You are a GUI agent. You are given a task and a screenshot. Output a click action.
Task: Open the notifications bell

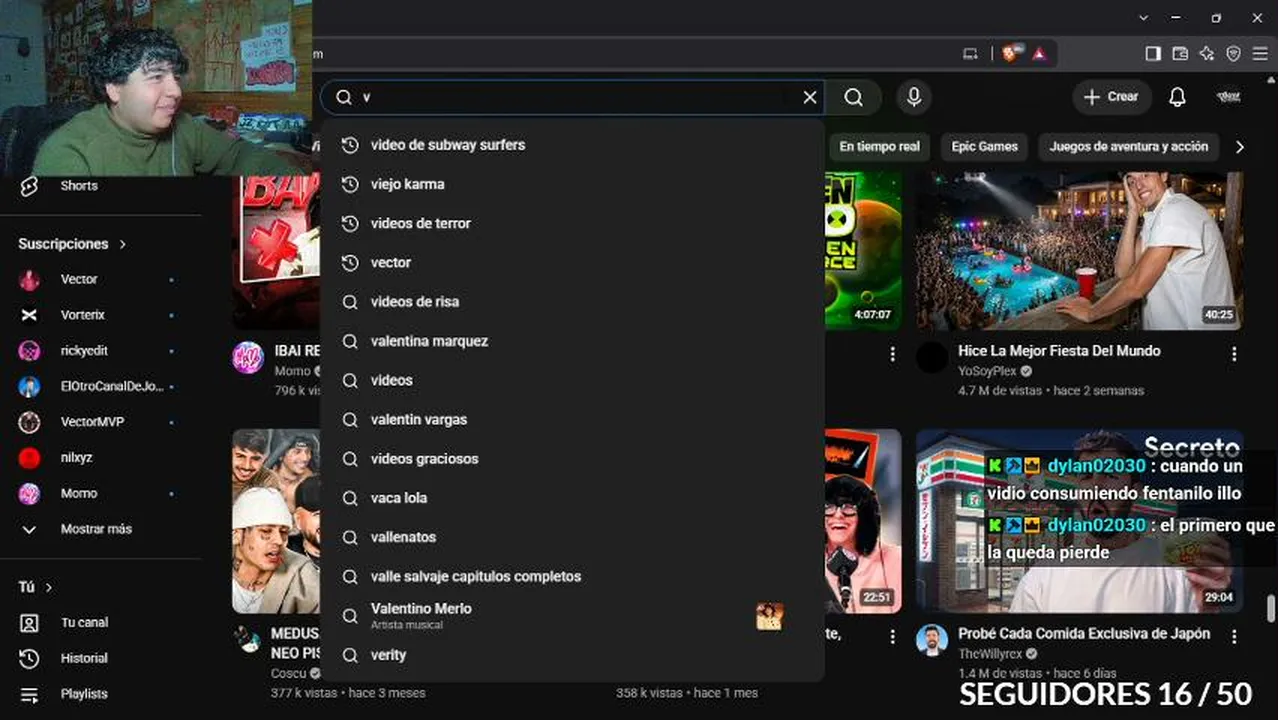tap(1177, 97)
